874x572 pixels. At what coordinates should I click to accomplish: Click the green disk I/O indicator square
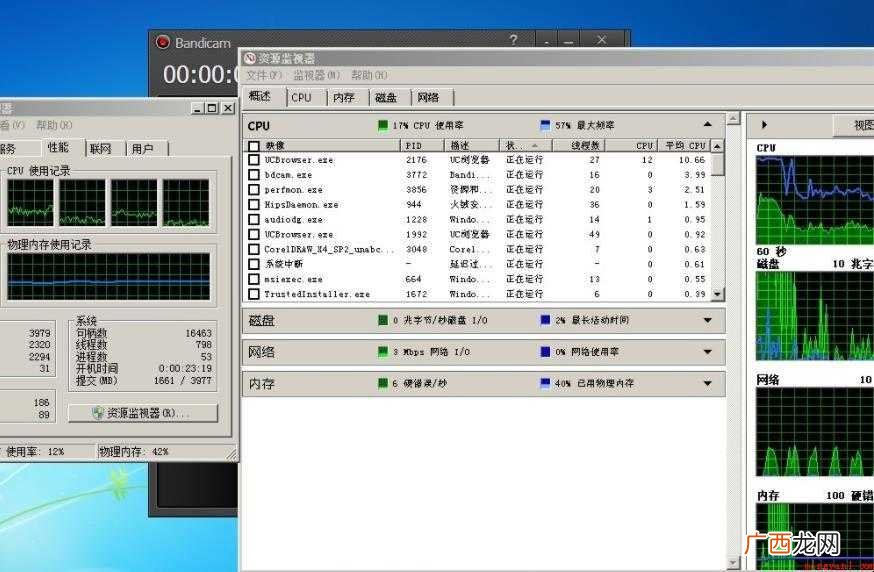(383, 320)
